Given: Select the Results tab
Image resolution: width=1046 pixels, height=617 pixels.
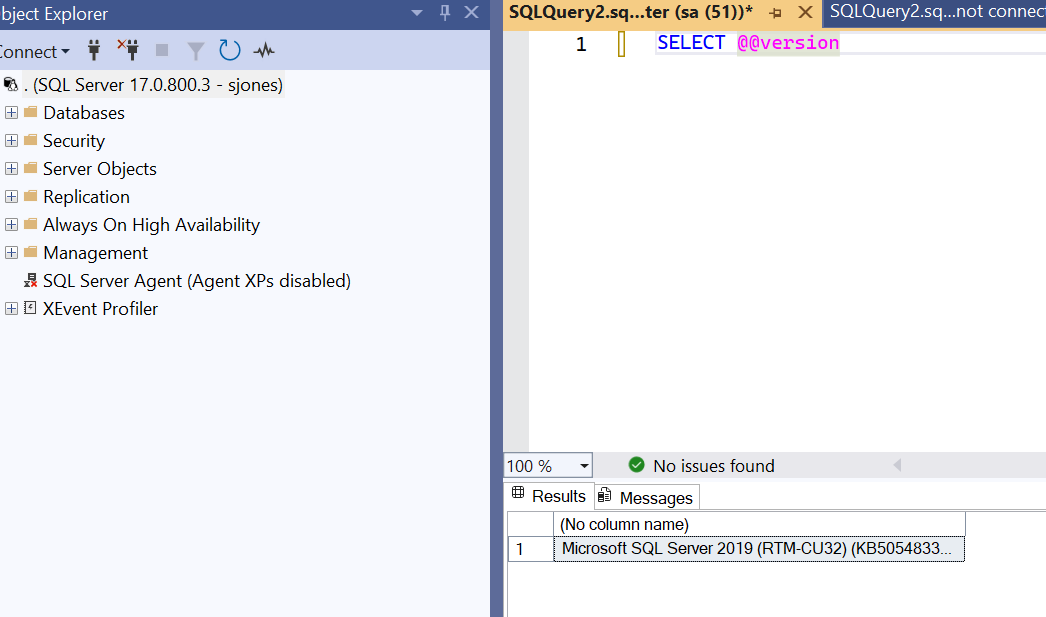Looking at the screenshot, I should click(x=549, y=496).
